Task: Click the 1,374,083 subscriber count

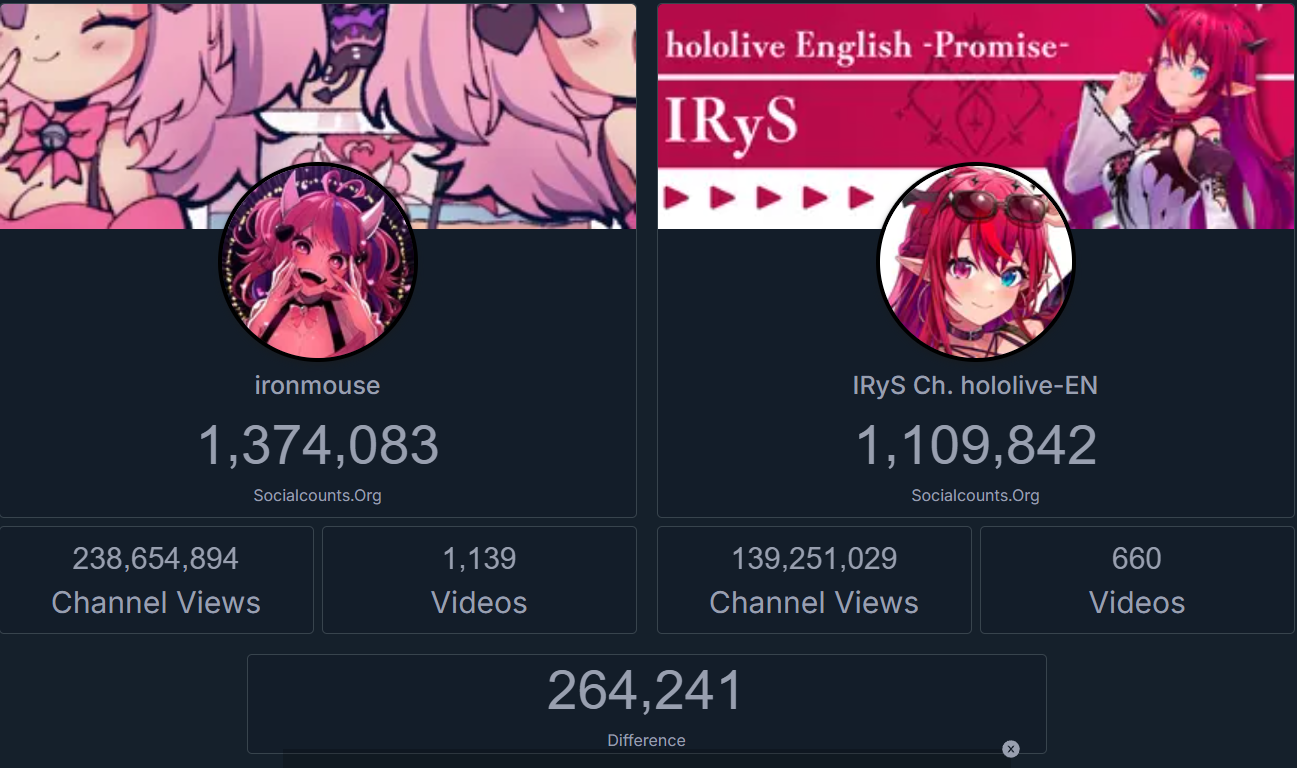Action: click(x=318, y=445)
